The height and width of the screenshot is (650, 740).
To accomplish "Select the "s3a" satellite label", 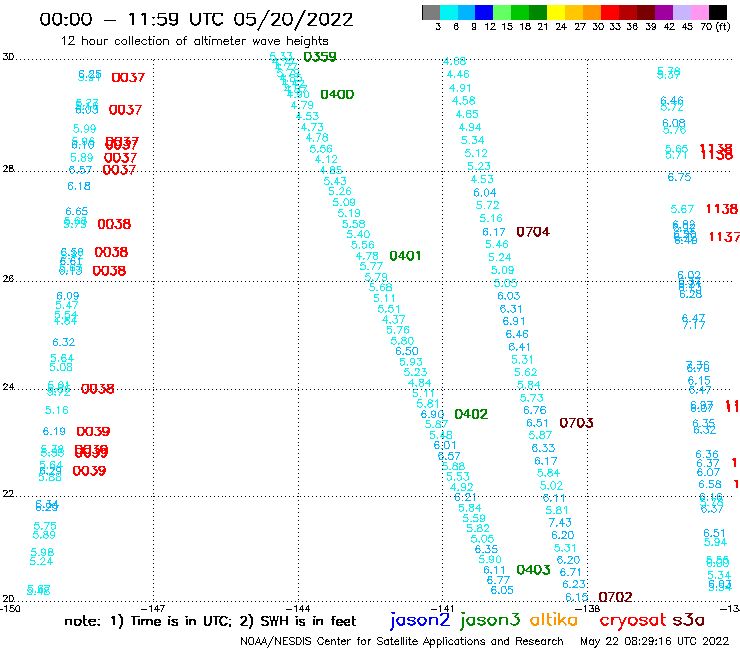I will point(689,620).
